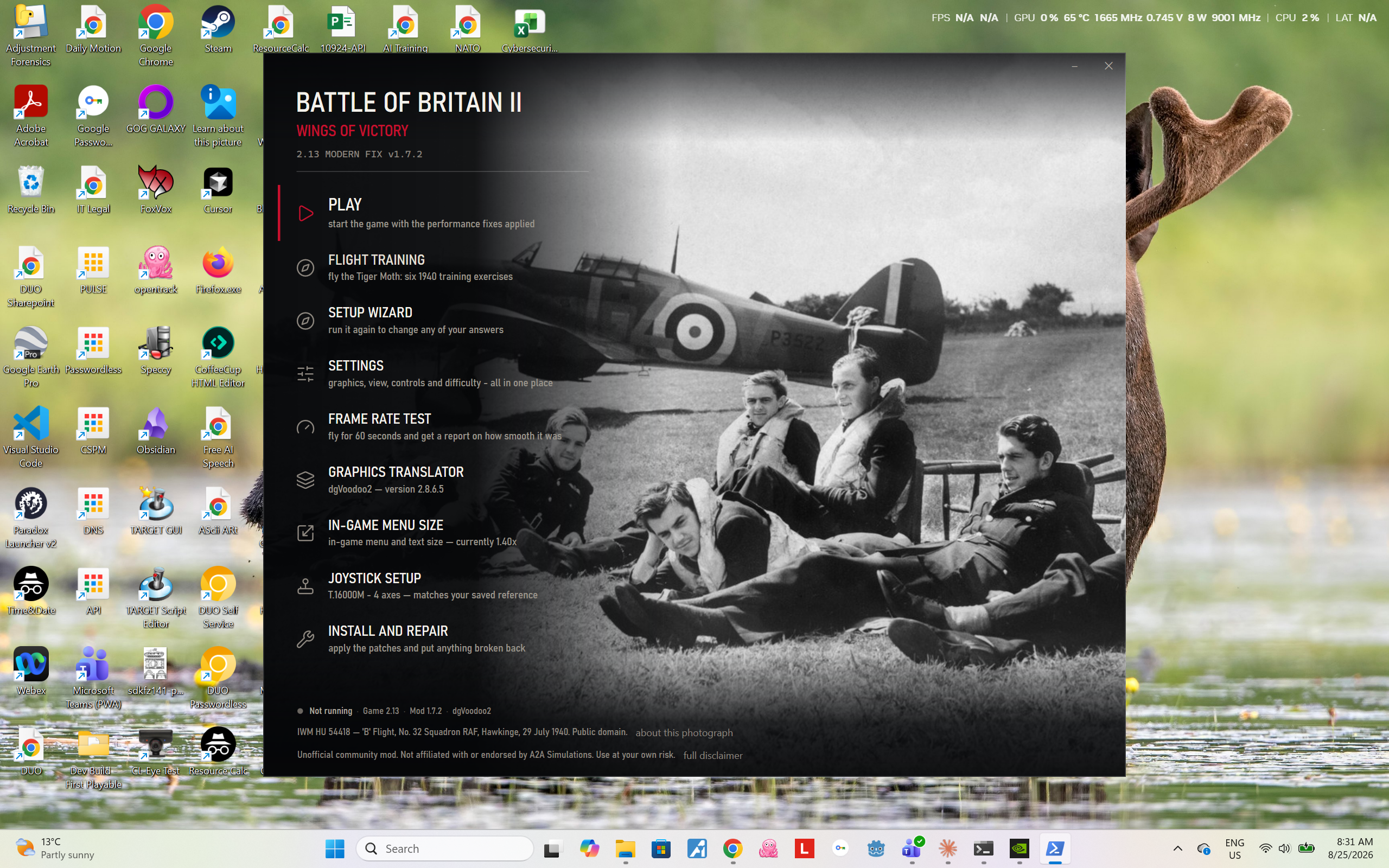Click the Firefox.exe desktop icon
The height and width of the screenshot is (868, 1389).
point(218,271)
